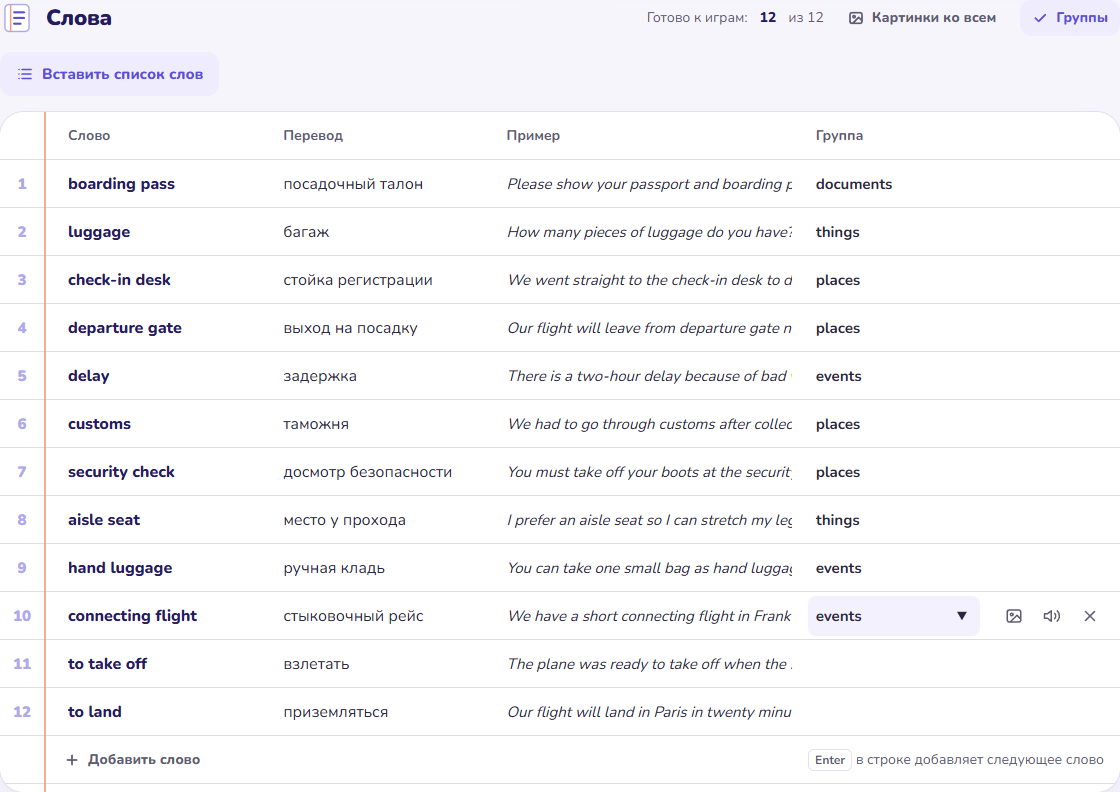Viewport: 1120px width, 792px height.
Task: Click the word to take off
Action: coord(108,663)
